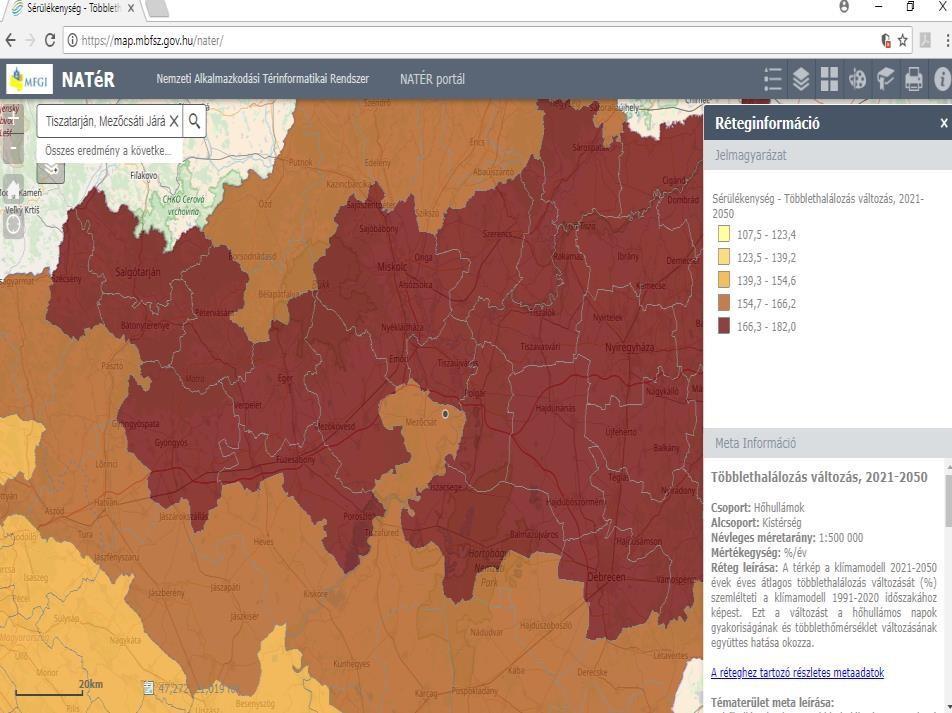Open the four-tile grid gallery icon
This screenshot has width=952, height=713.
pyautogui.click(x=829, y=80)
